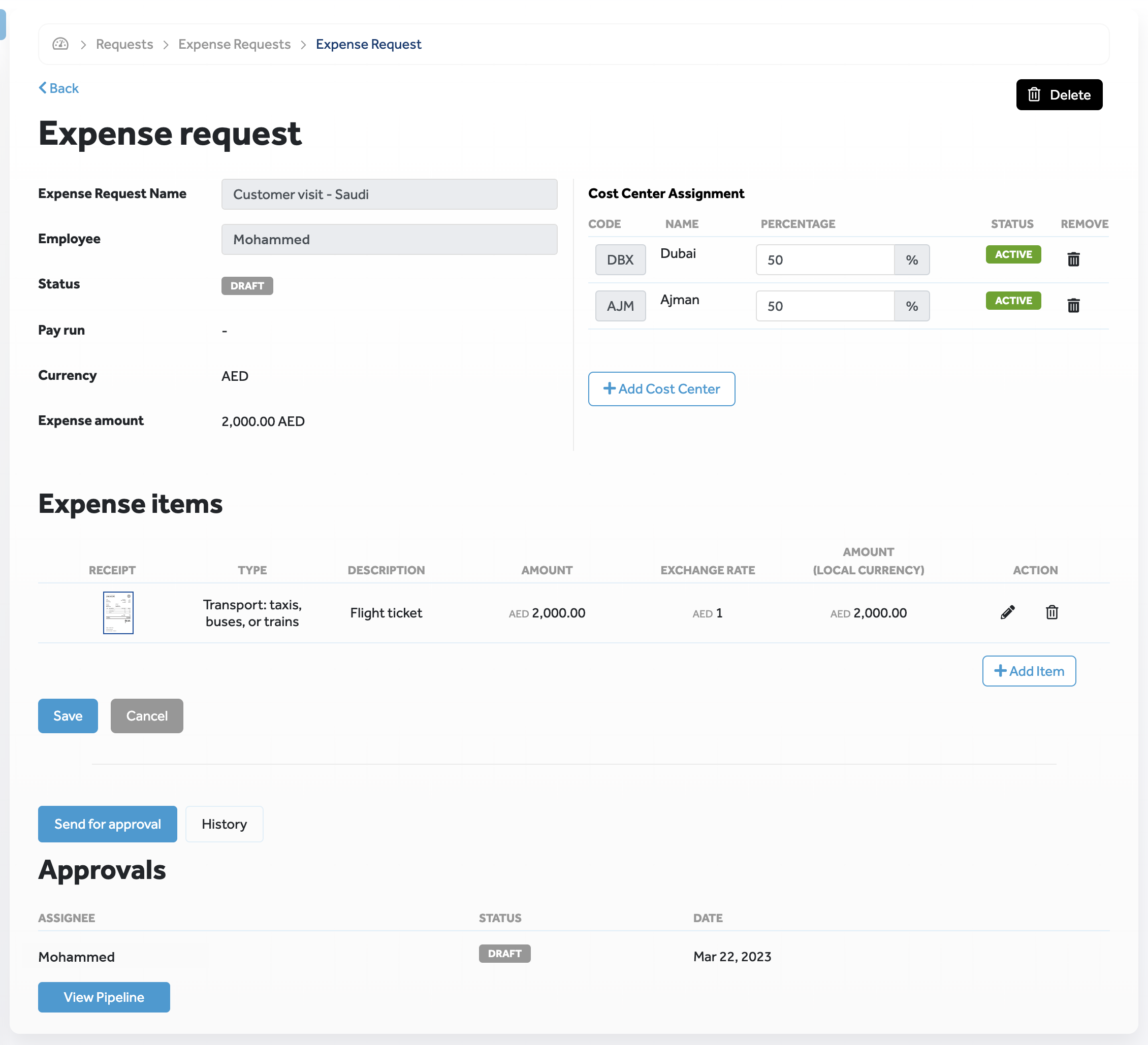Remove the Ajman cost center row
1148x1045 pixels.
1073,306
